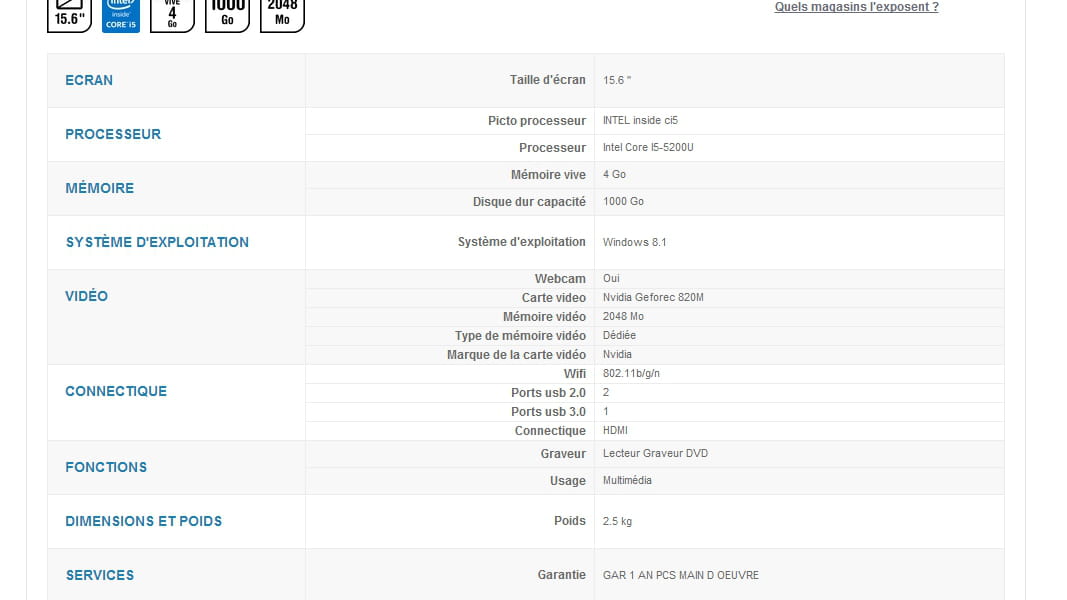The height and width of the screenshot is (600, 1067).
Task: Select the SYSTÈME D'EXPLOITATION section heading
Action: coord(157,242)
